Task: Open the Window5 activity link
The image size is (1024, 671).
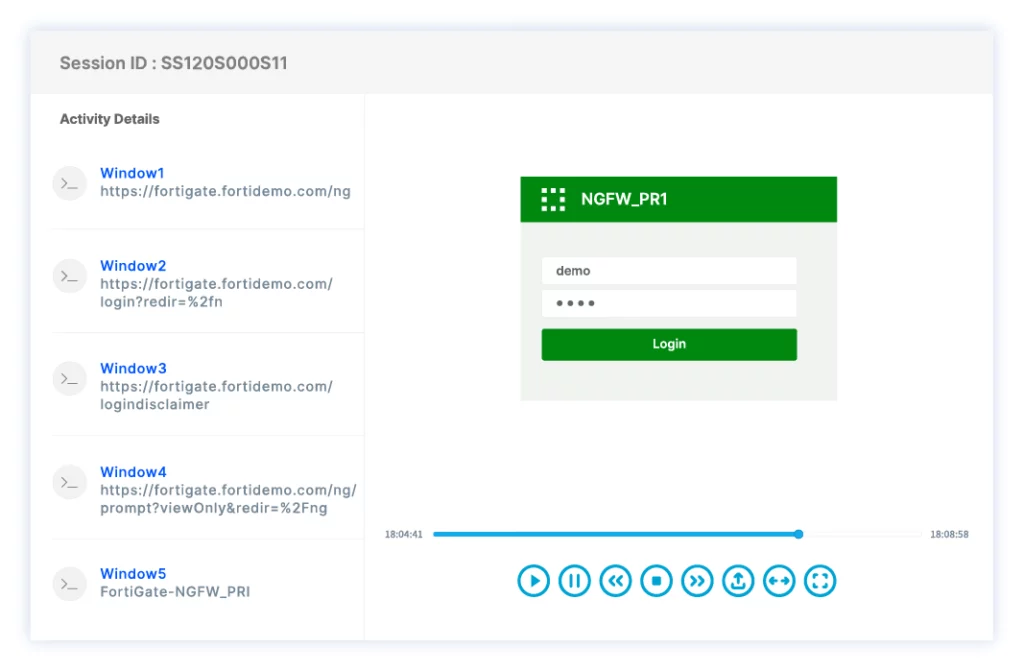Action: click(133, 574)
